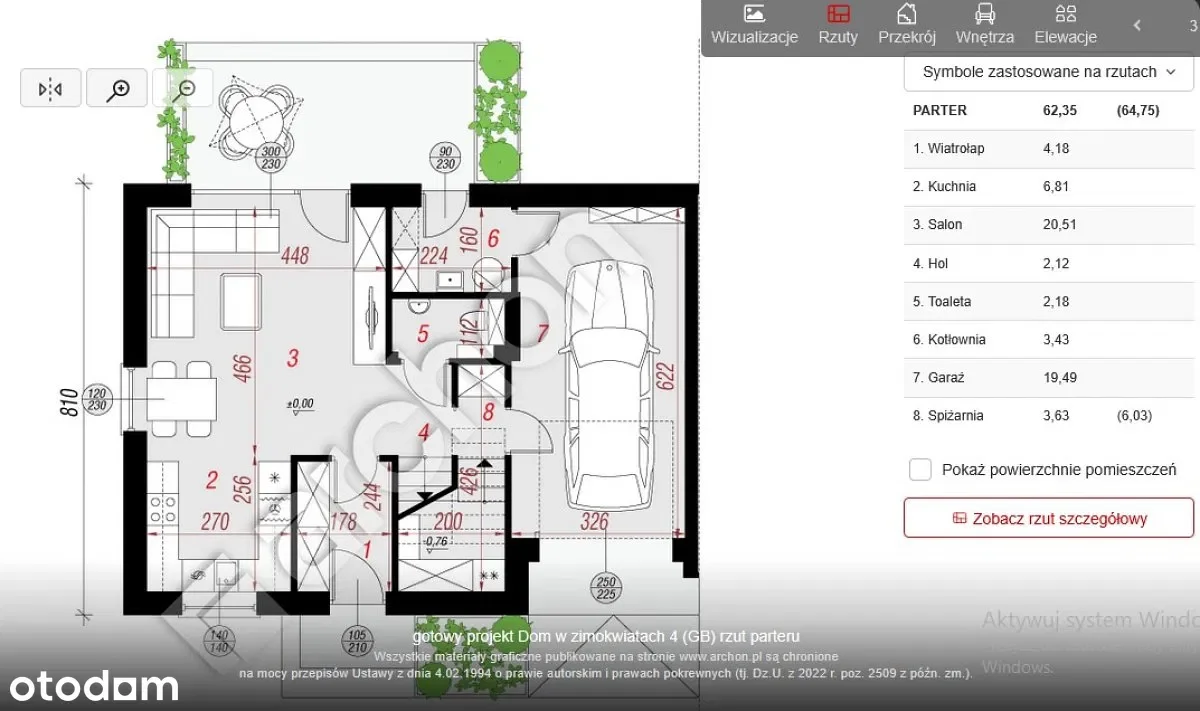Open the Symbole zastosowane na rzutach dropdown
The width and height of the screenshot is (1200, 711).
pyautogui.click(x=1048, y=72)
